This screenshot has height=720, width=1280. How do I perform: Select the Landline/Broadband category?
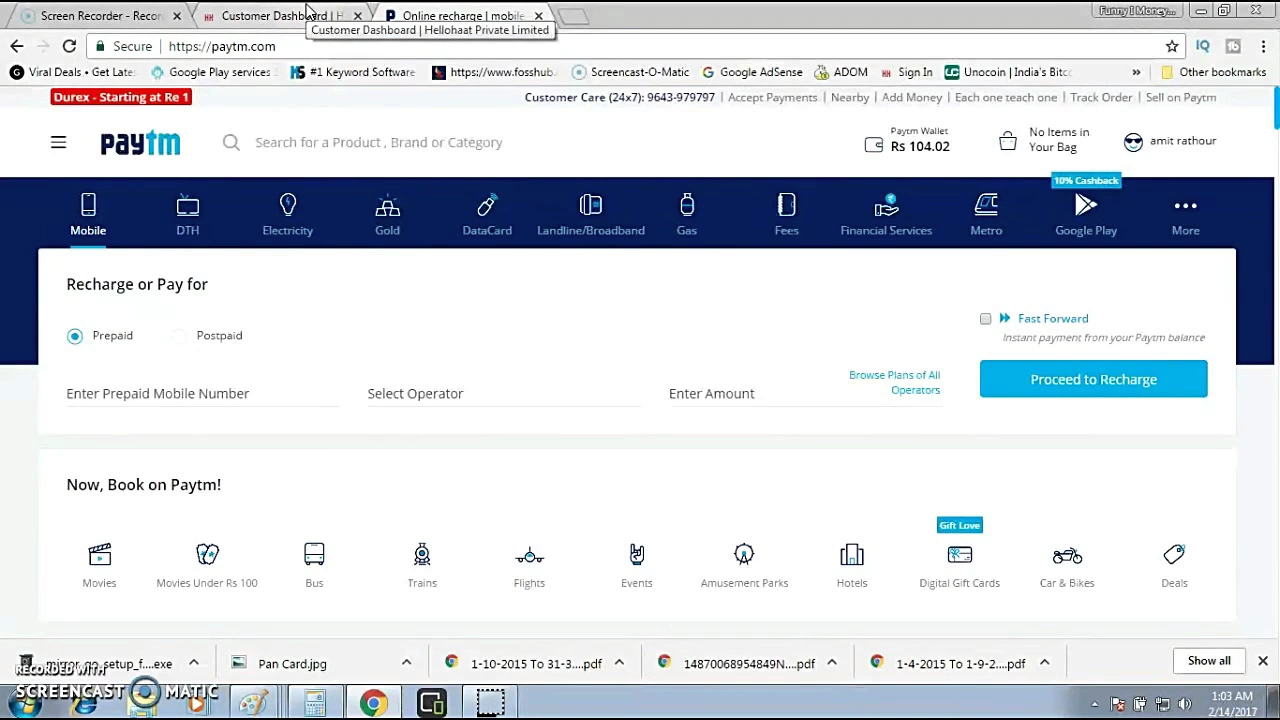(591, 214)
